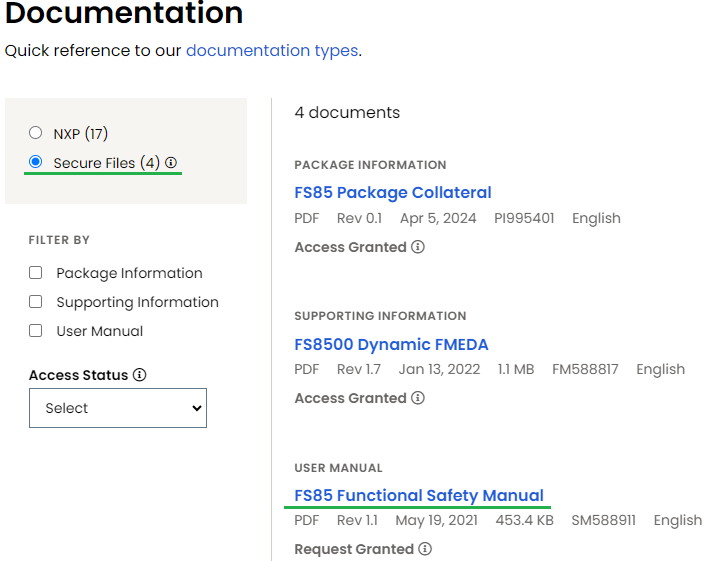
Task: Click info icon next to Secure Files
Action: click(171, 163)
